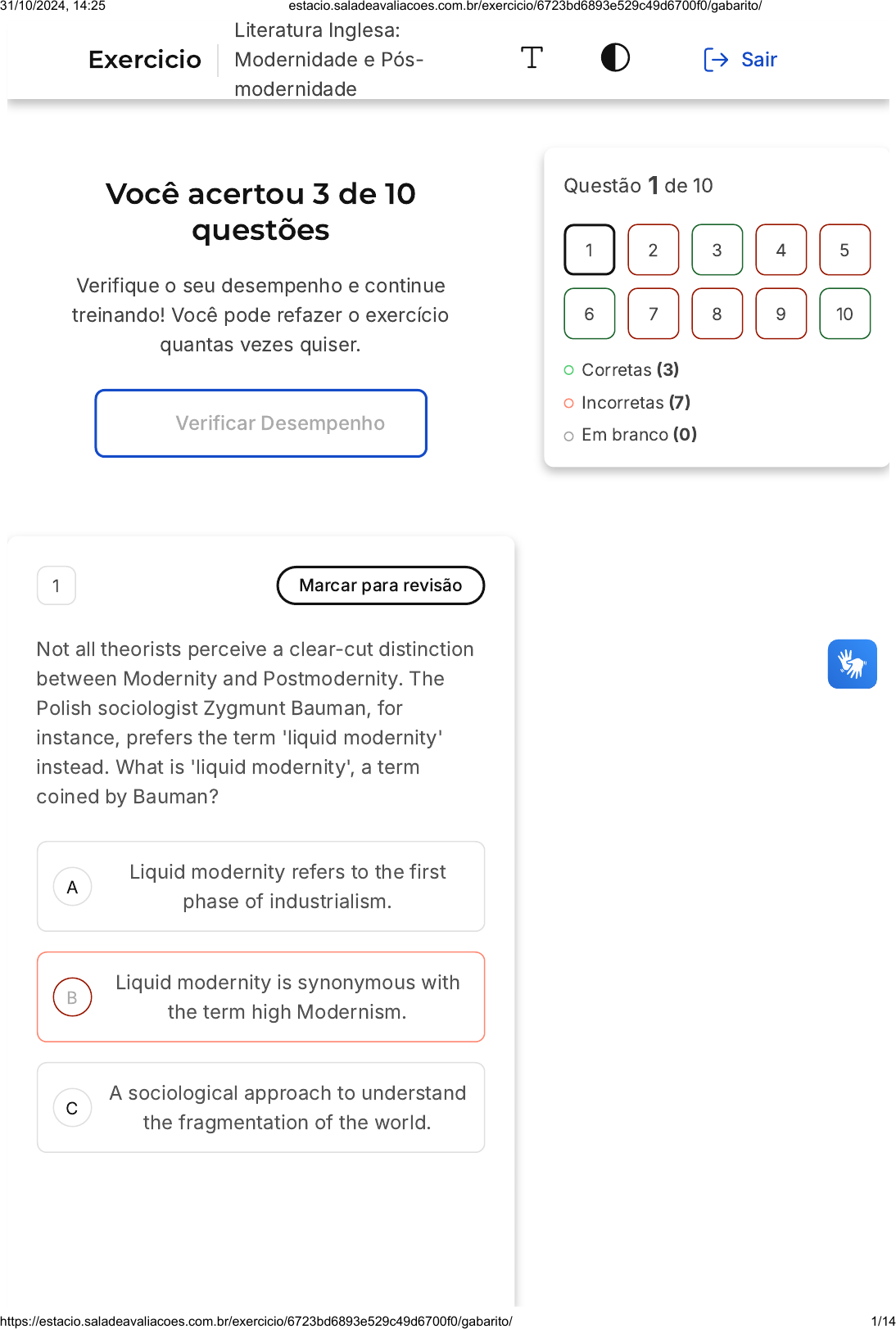Screen dimensions: 896x1329
Task: Go to question 2 in navigator
Action: (653, 250)
